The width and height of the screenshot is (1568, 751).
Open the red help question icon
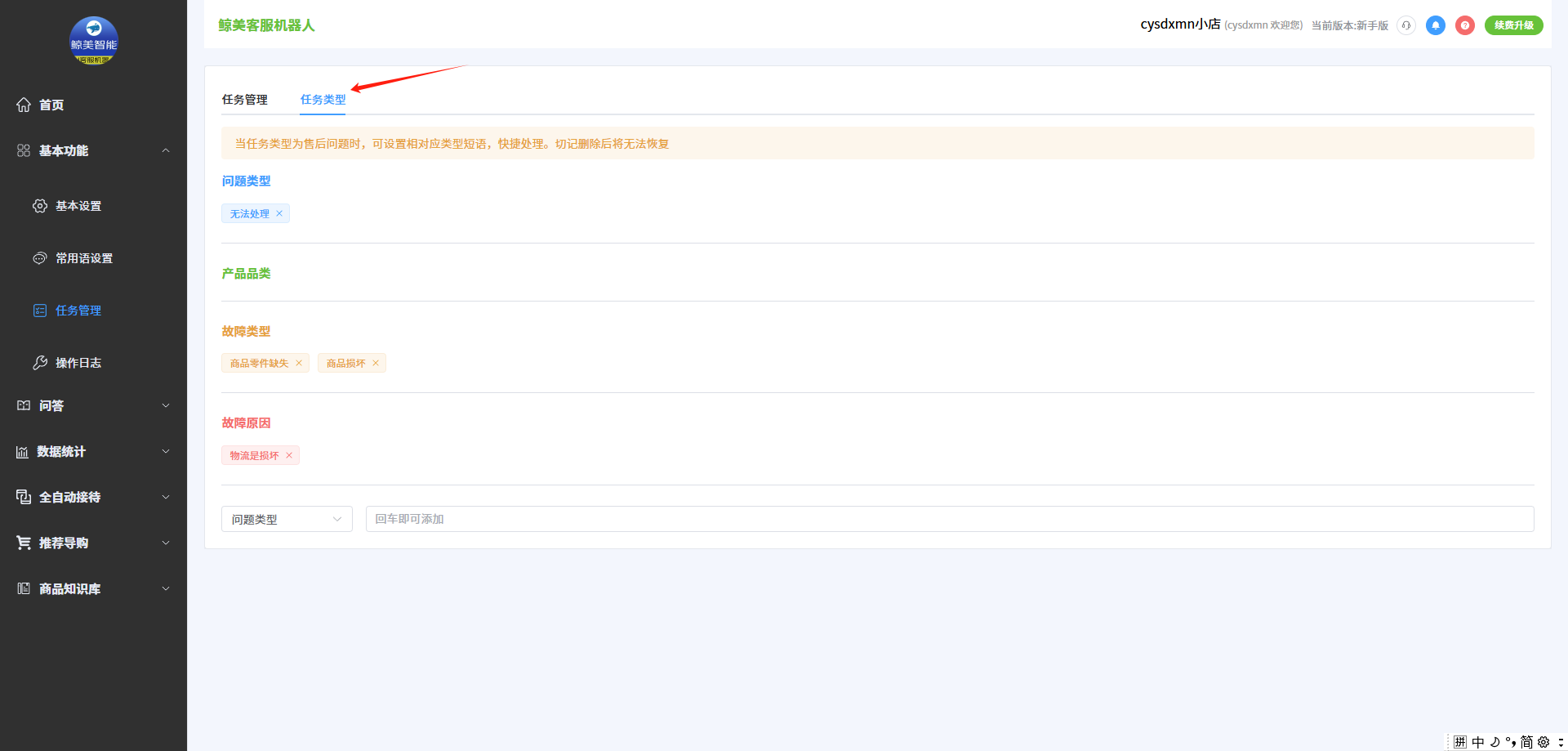(1464, 25)
